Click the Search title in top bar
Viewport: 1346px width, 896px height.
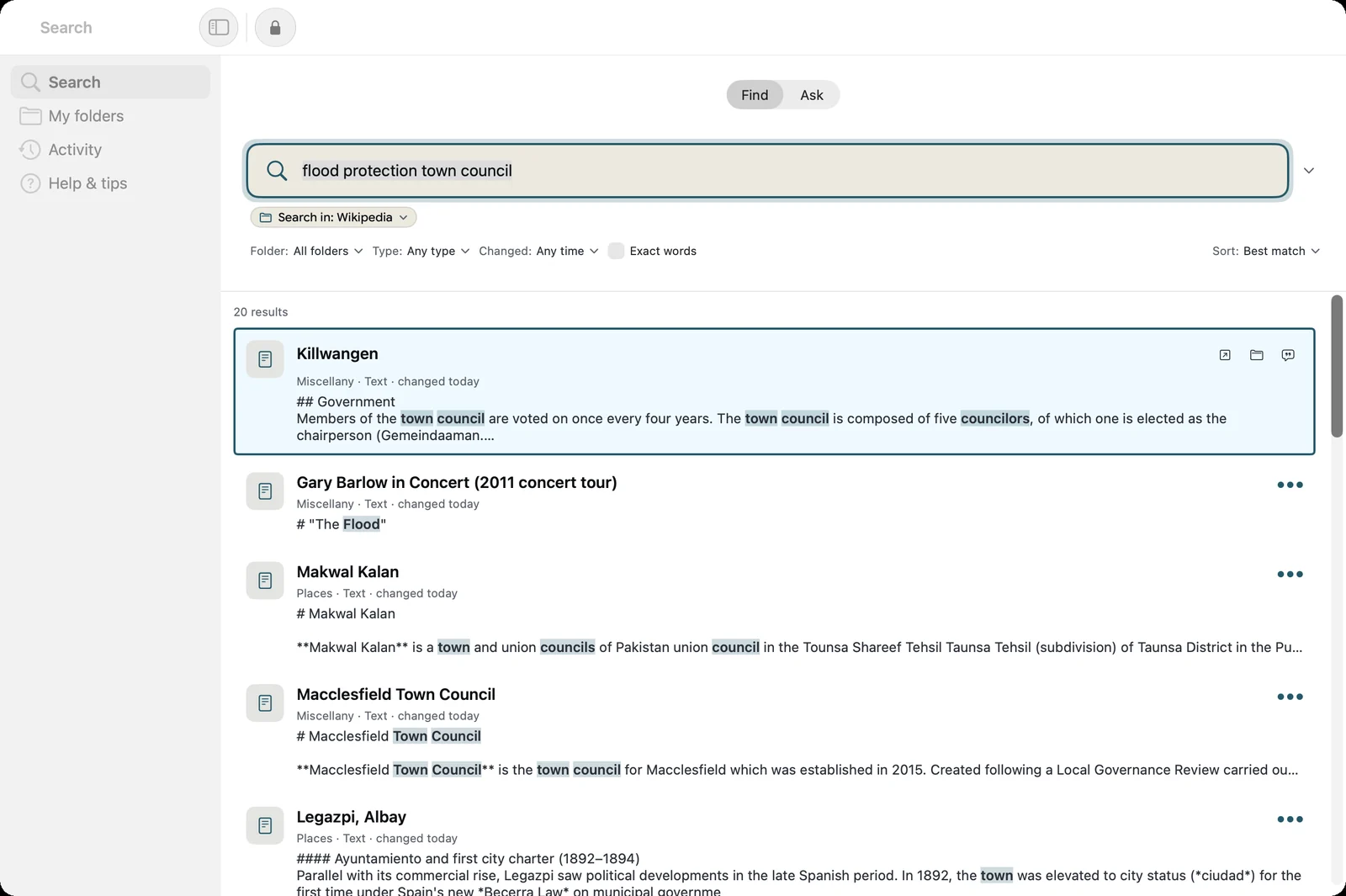[x=66, y=28]
